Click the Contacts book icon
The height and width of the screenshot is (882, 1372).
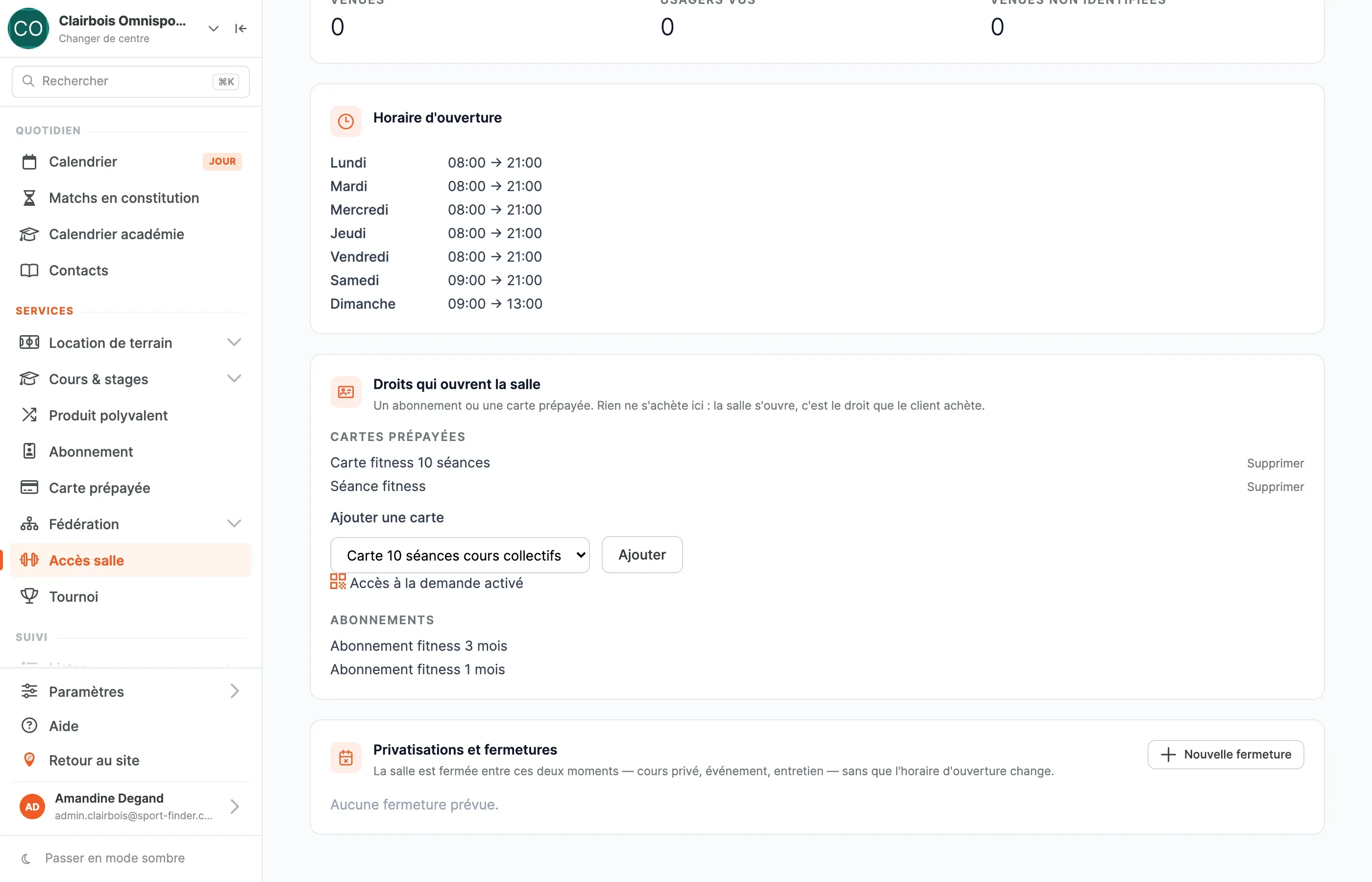coord(29,270)
